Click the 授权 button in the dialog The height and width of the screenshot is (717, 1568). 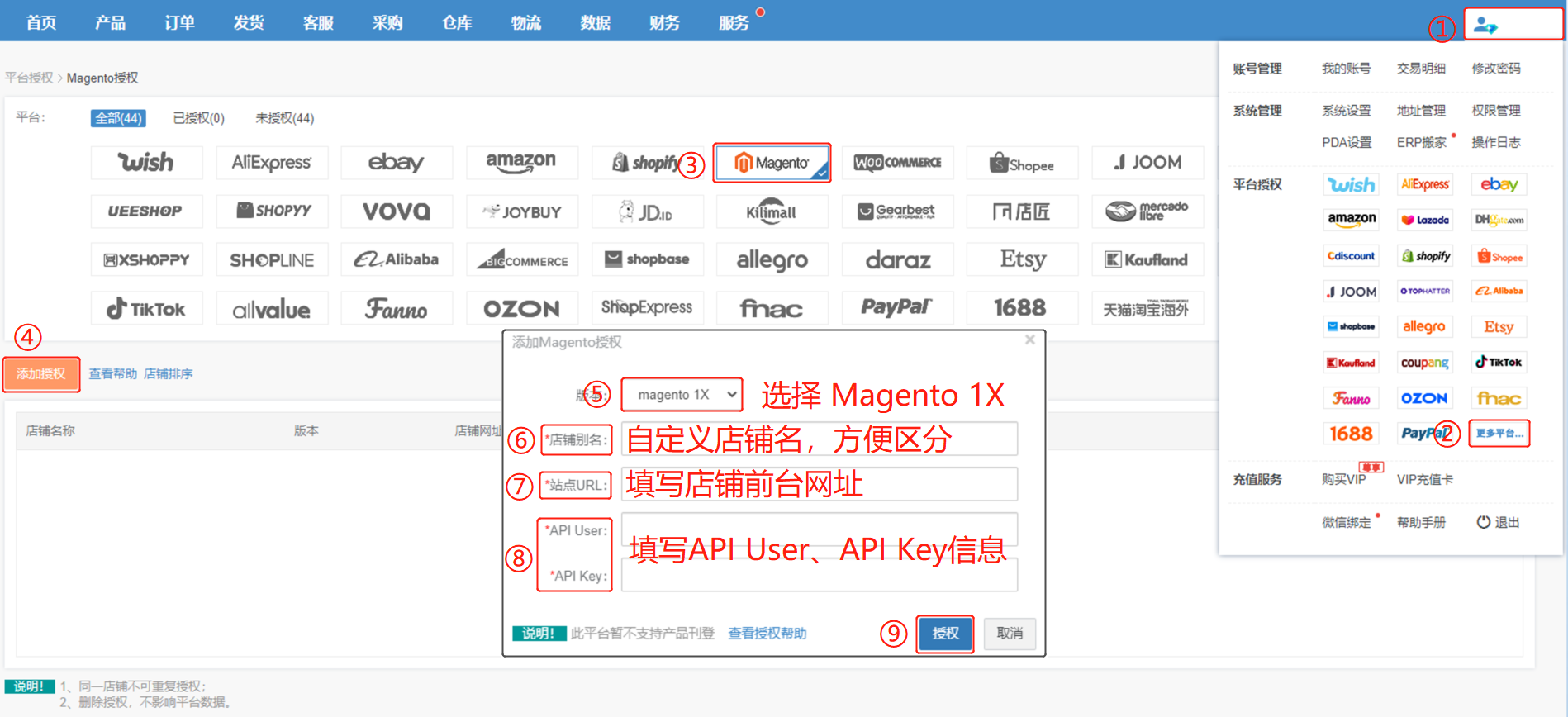click(945, 634)
